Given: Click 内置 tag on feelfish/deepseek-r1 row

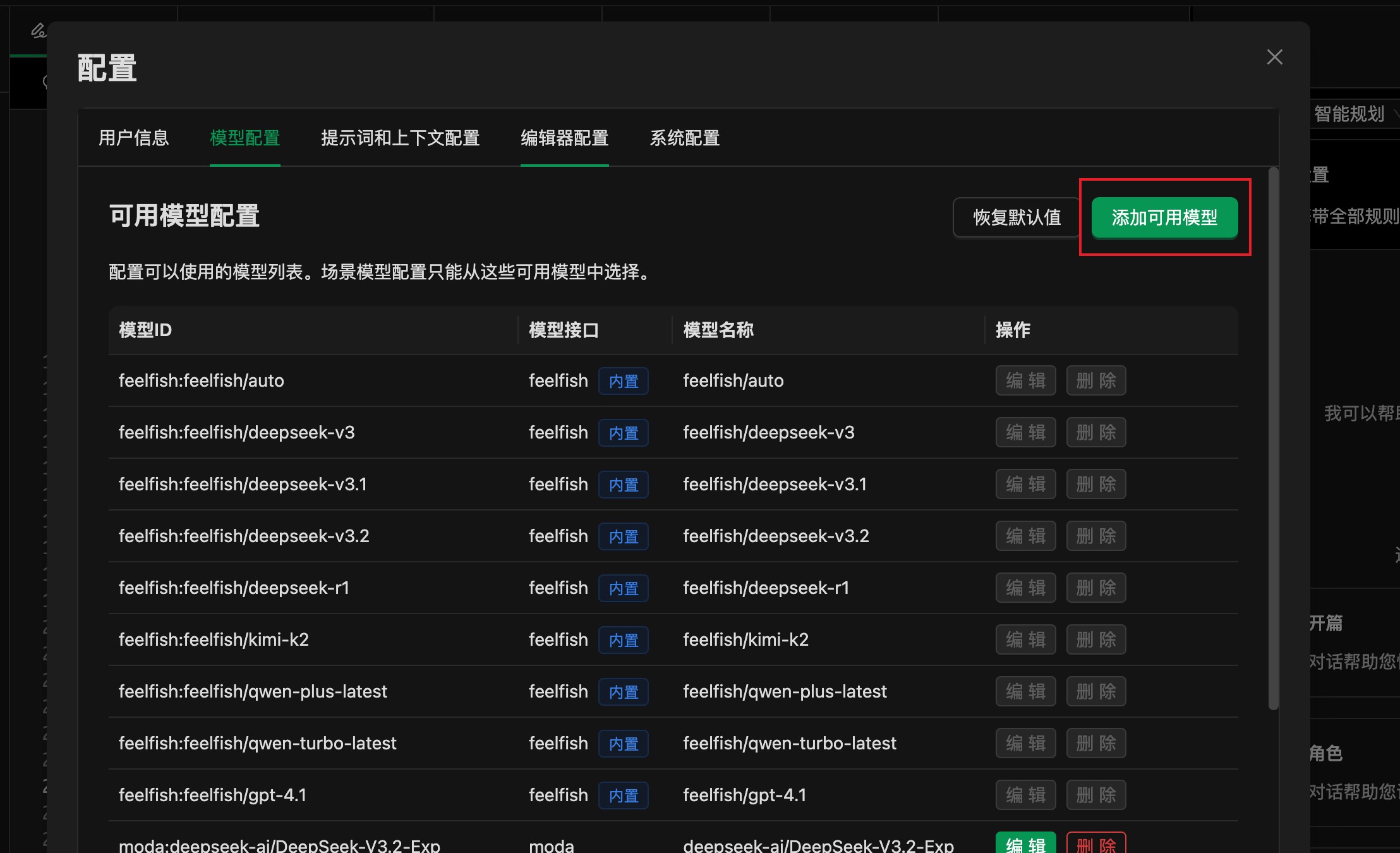Looking at the screenshot, I should pos(624,588).
